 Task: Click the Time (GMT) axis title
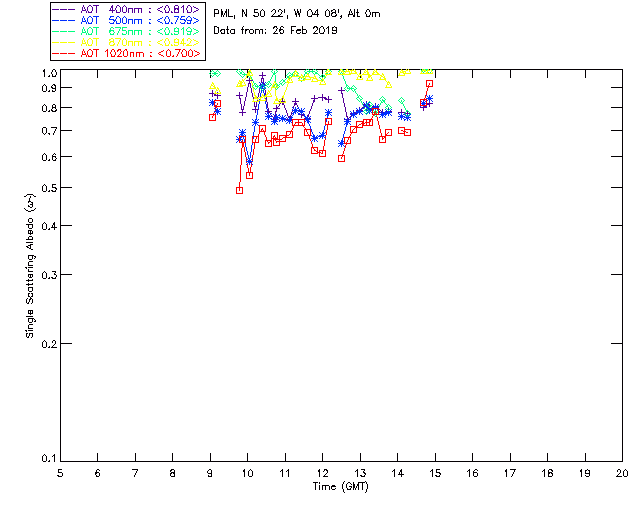(x=340, y=487)
